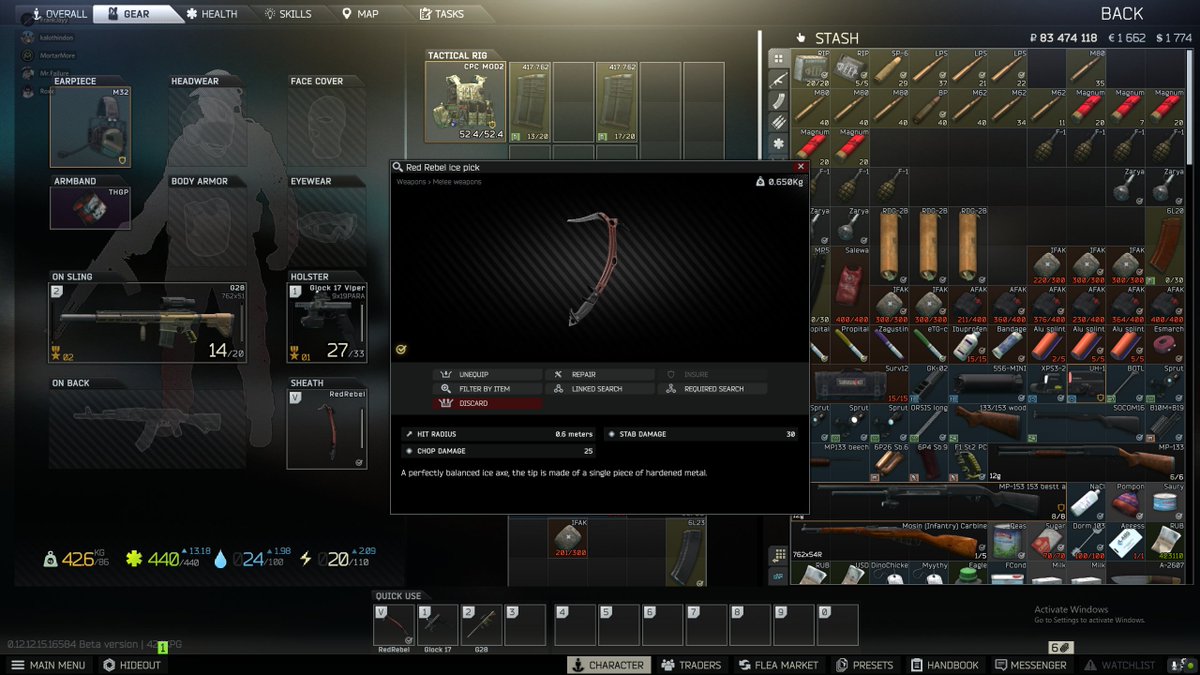Open the Handbook
The height and width of the screenshot is (675, 1200).
coord(946,665)
